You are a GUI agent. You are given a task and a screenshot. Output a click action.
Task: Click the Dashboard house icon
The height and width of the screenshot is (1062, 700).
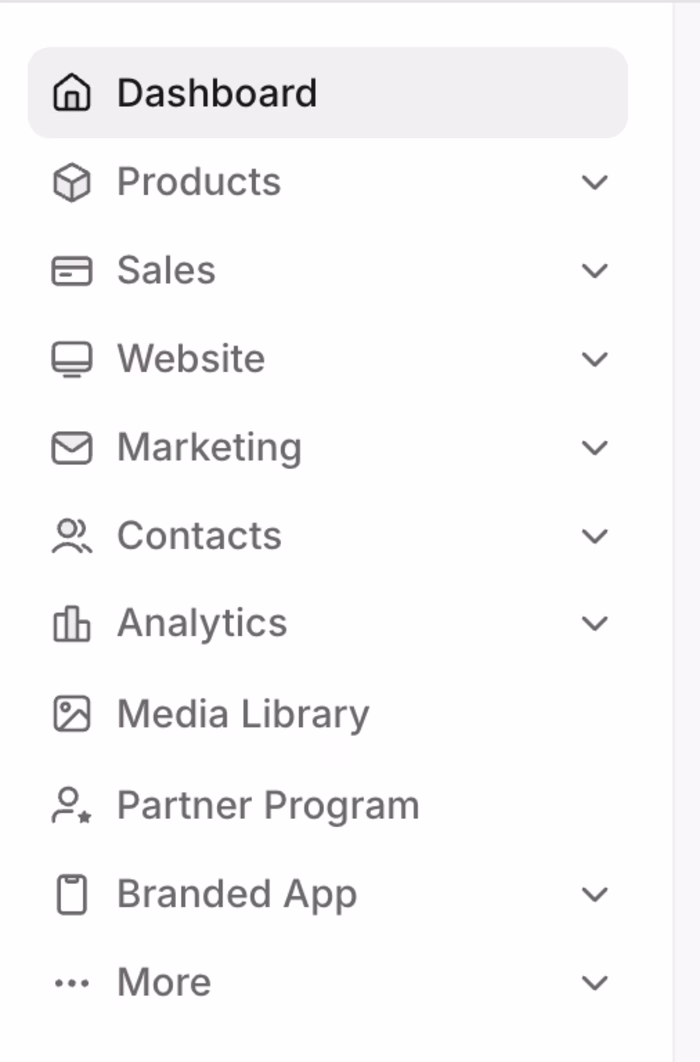[x=71, y=93]
